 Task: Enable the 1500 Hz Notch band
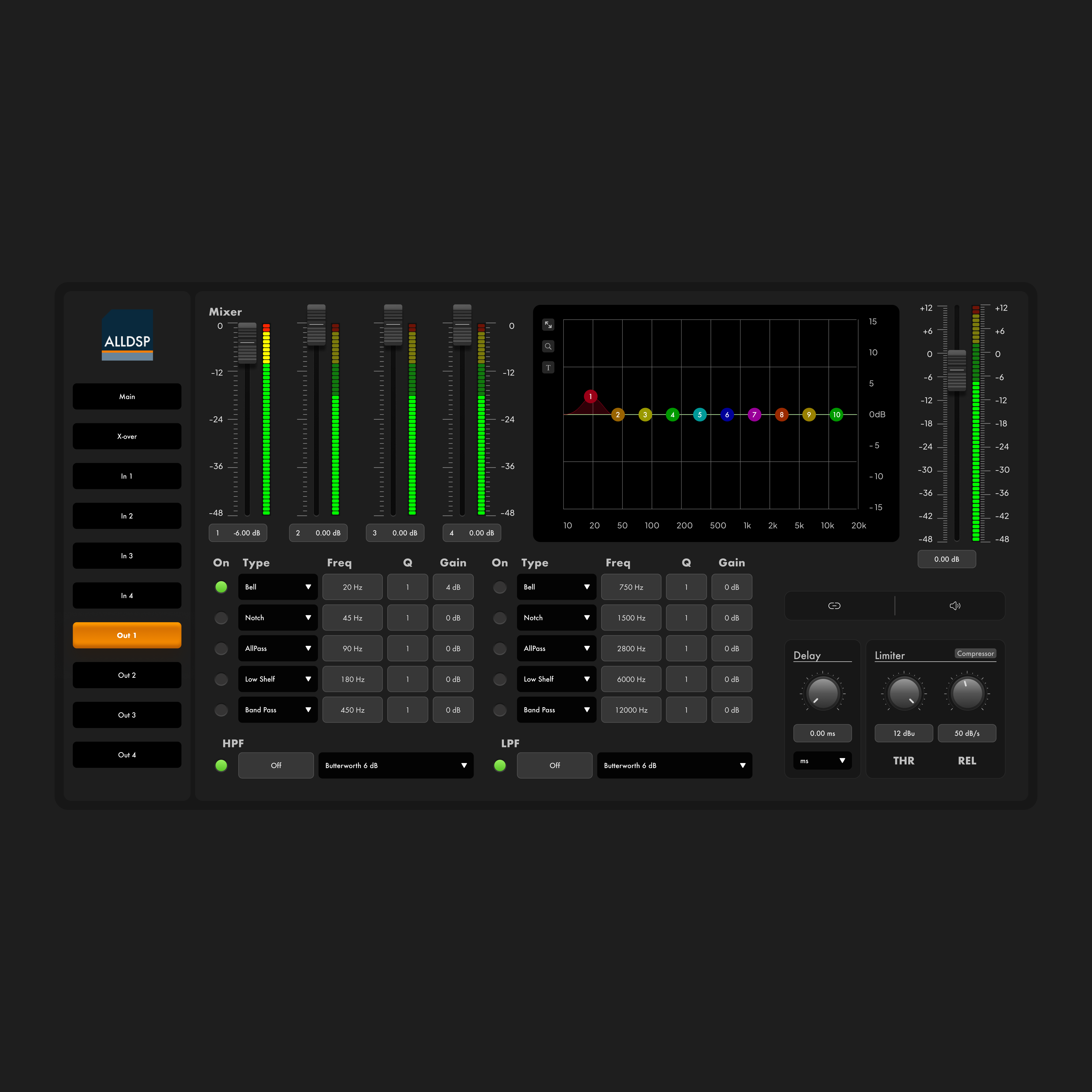[x=500, y=618]
